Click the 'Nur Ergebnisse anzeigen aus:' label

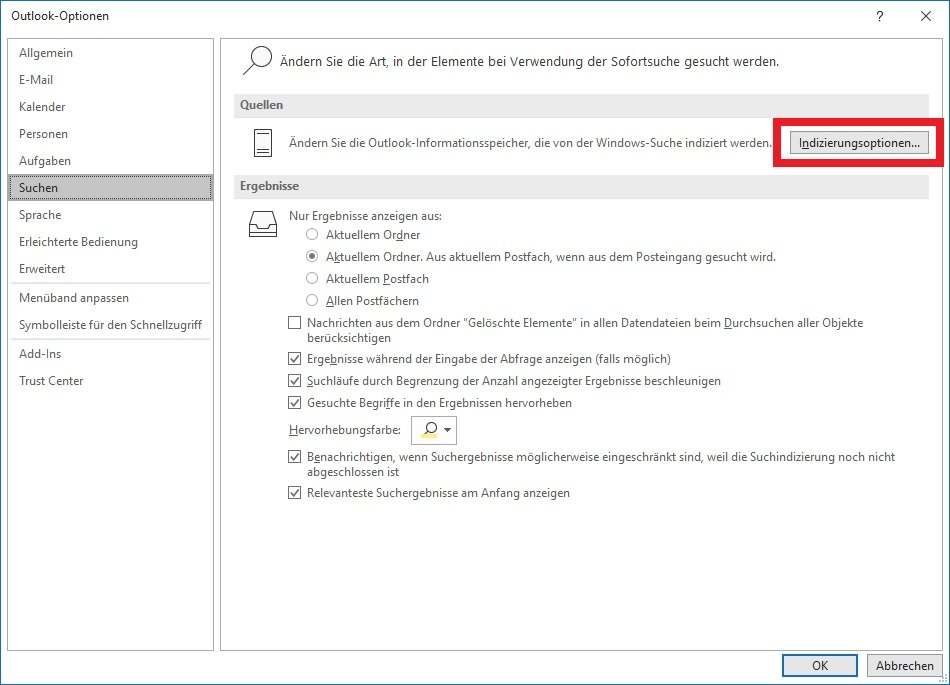pos(365,216)
